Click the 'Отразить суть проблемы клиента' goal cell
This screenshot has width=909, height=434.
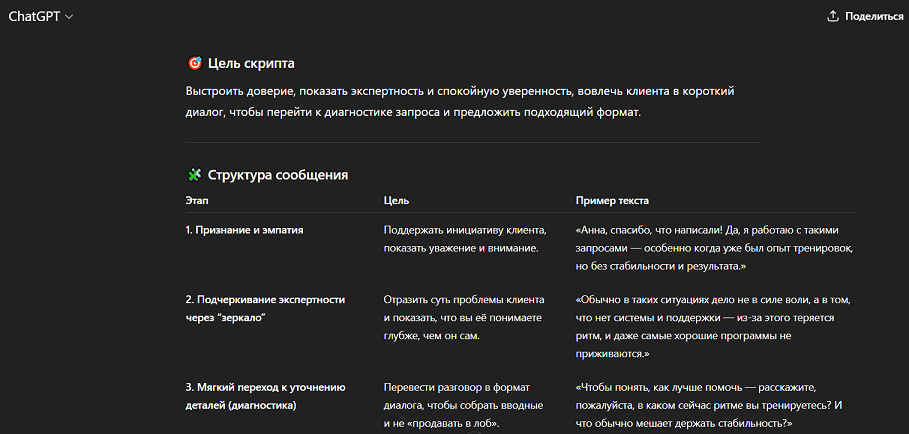(464, 317)
